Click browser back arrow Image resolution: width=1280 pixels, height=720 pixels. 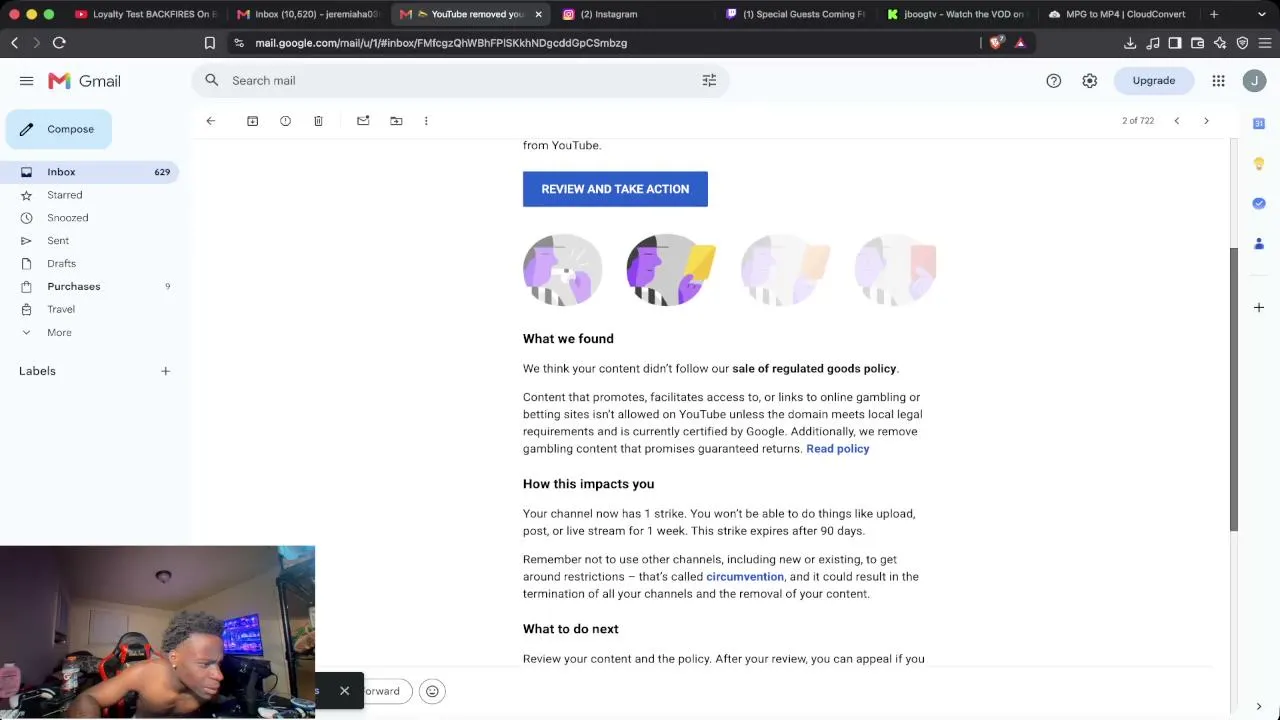pyautogui.click(x=14, y=43)
